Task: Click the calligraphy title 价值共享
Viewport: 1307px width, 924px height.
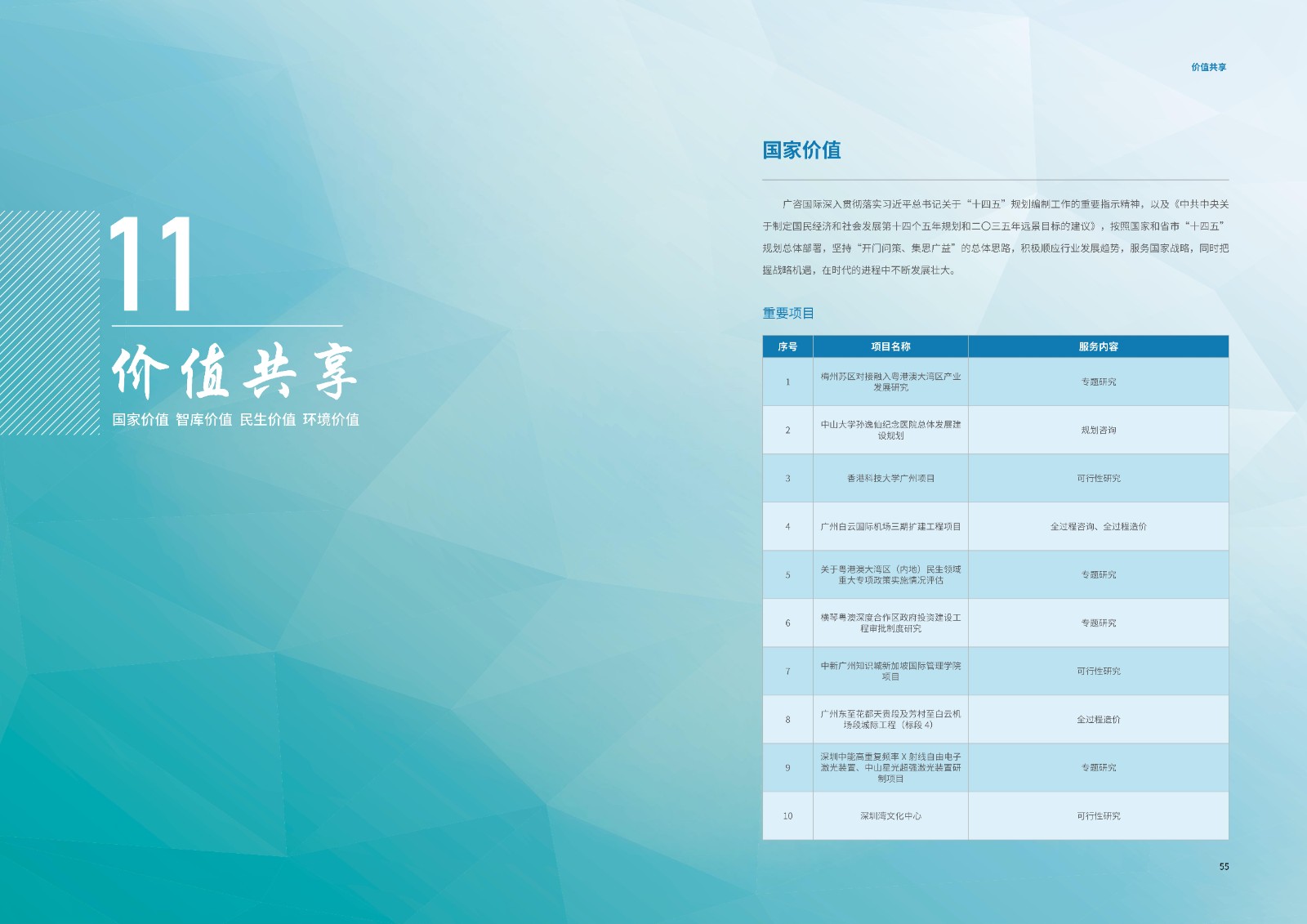Action: [x=234, y=372]
